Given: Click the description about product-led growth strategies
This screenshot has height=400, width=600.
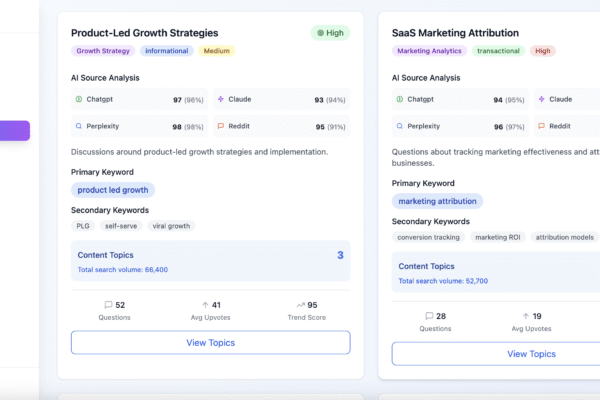Looking at the screenshot, I should [x=199, y=152].
